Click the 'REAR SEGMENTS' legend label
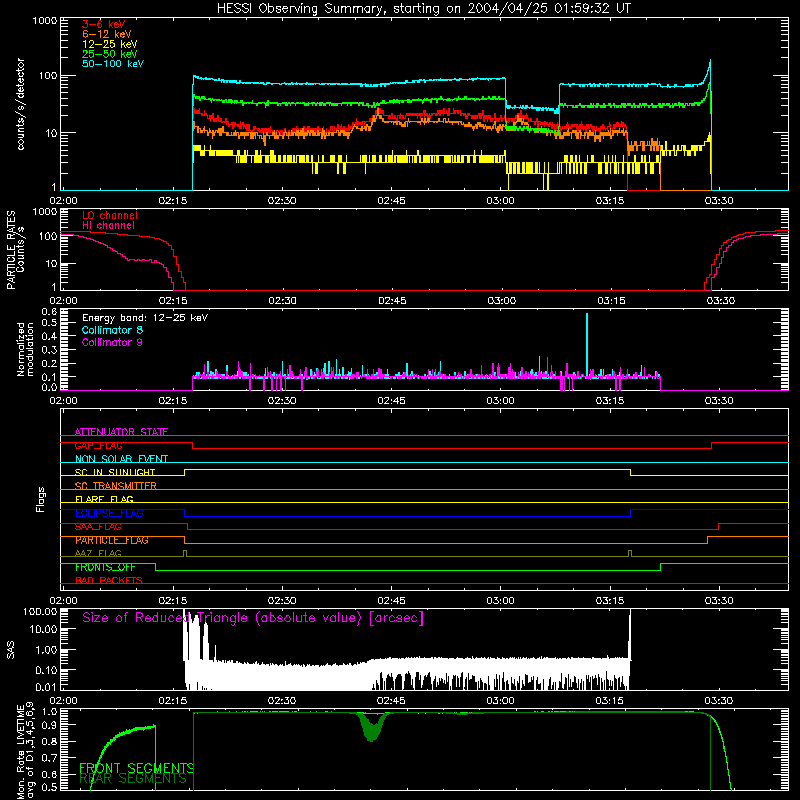 [133, 779]
